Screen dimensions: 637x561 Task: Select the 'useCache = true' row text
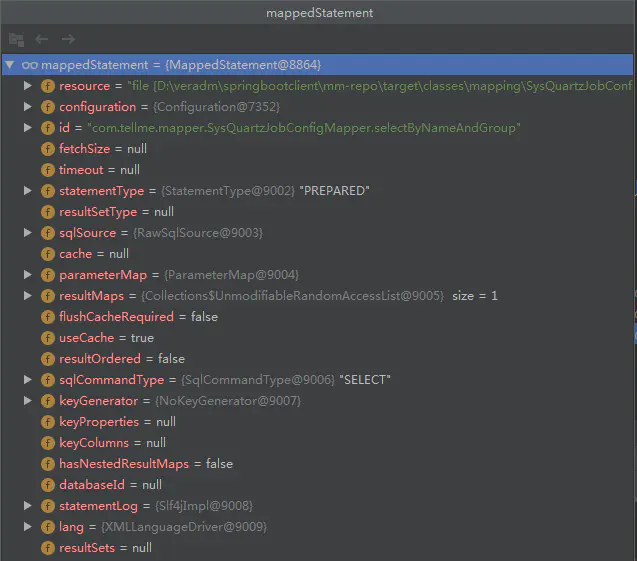pos(106,338)
